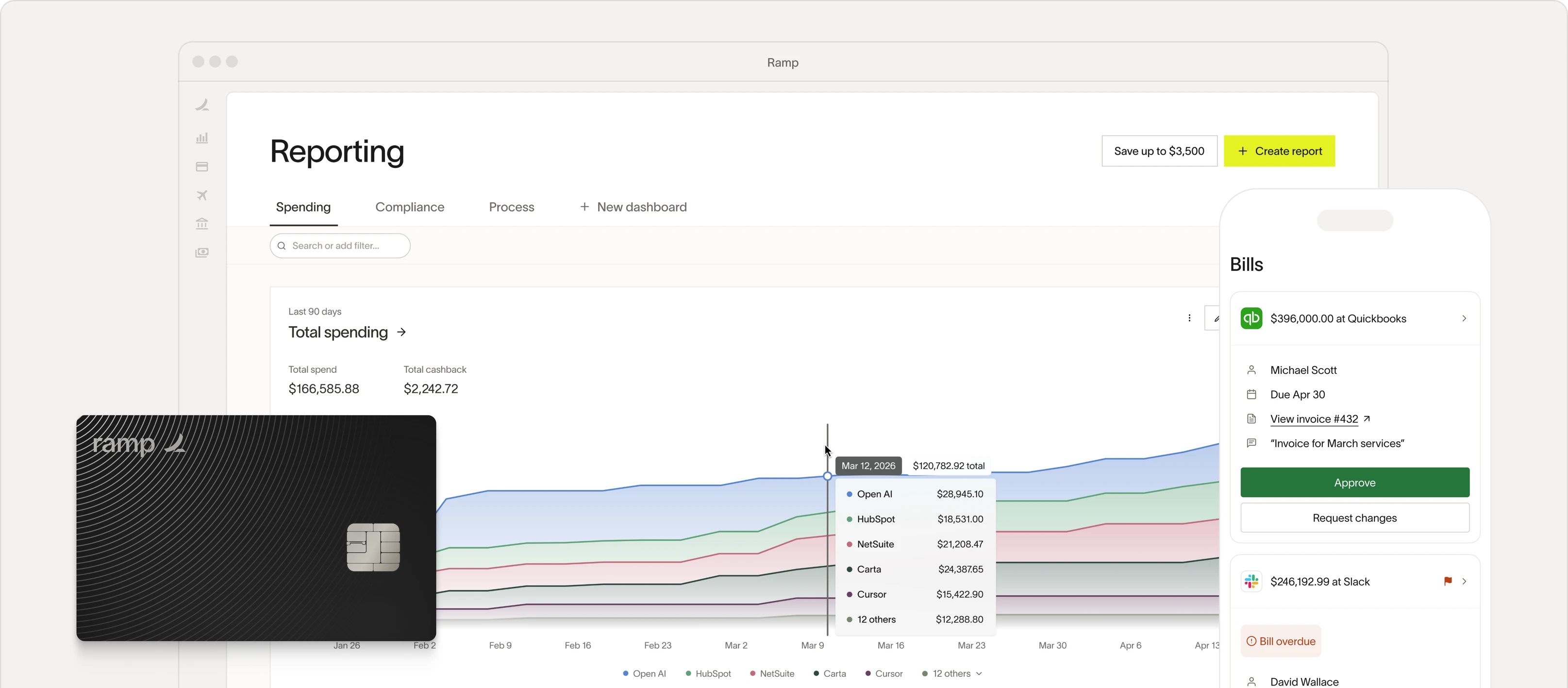
Task: Open the airplane travel icon in sidebar
Action: 202,195
